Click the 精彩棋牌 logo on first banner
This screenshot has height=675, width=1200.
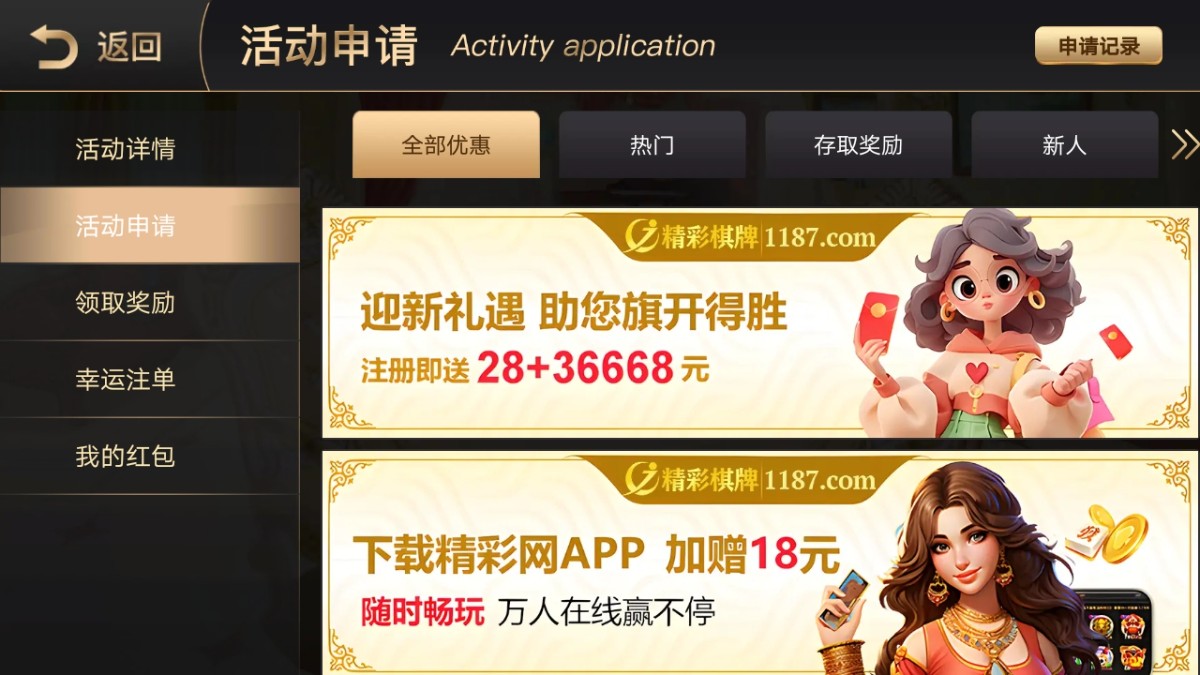[750, 237]
